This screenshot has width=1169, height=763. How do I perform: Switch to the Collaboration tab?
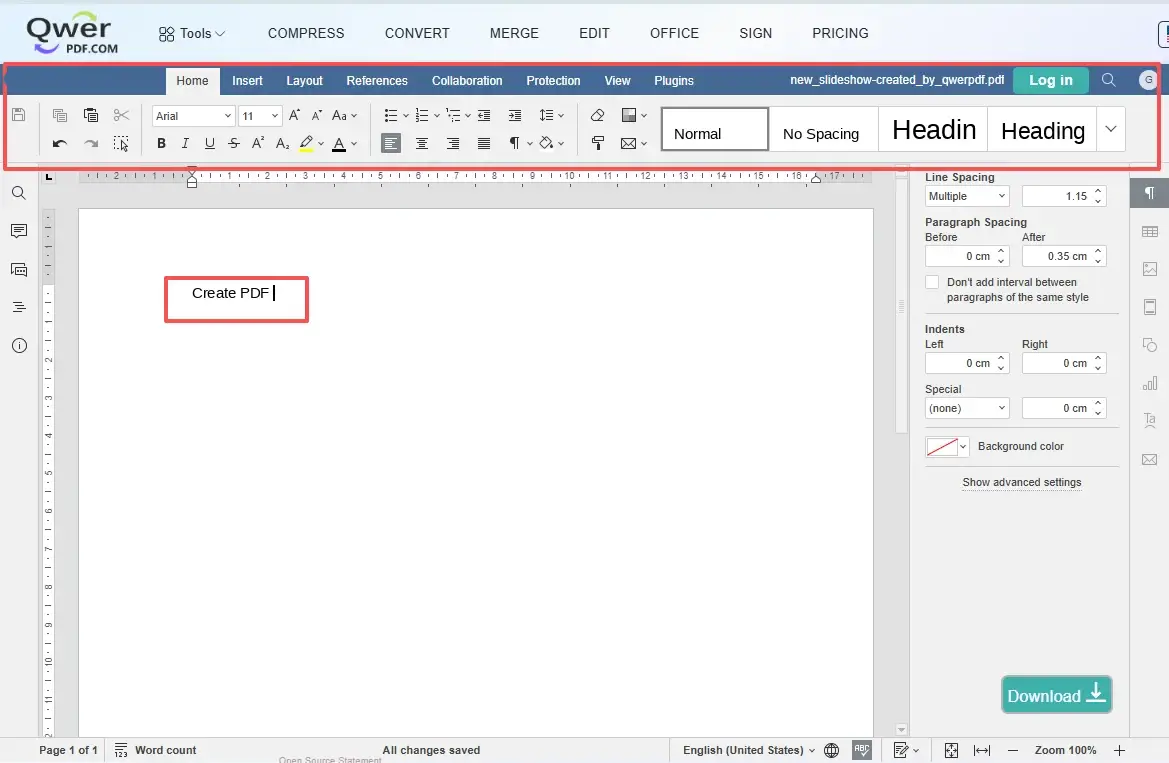(467, 81)
